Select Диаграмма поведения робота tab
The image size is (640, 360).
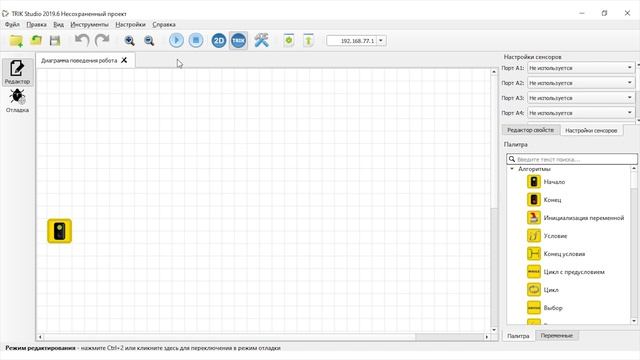79,60
